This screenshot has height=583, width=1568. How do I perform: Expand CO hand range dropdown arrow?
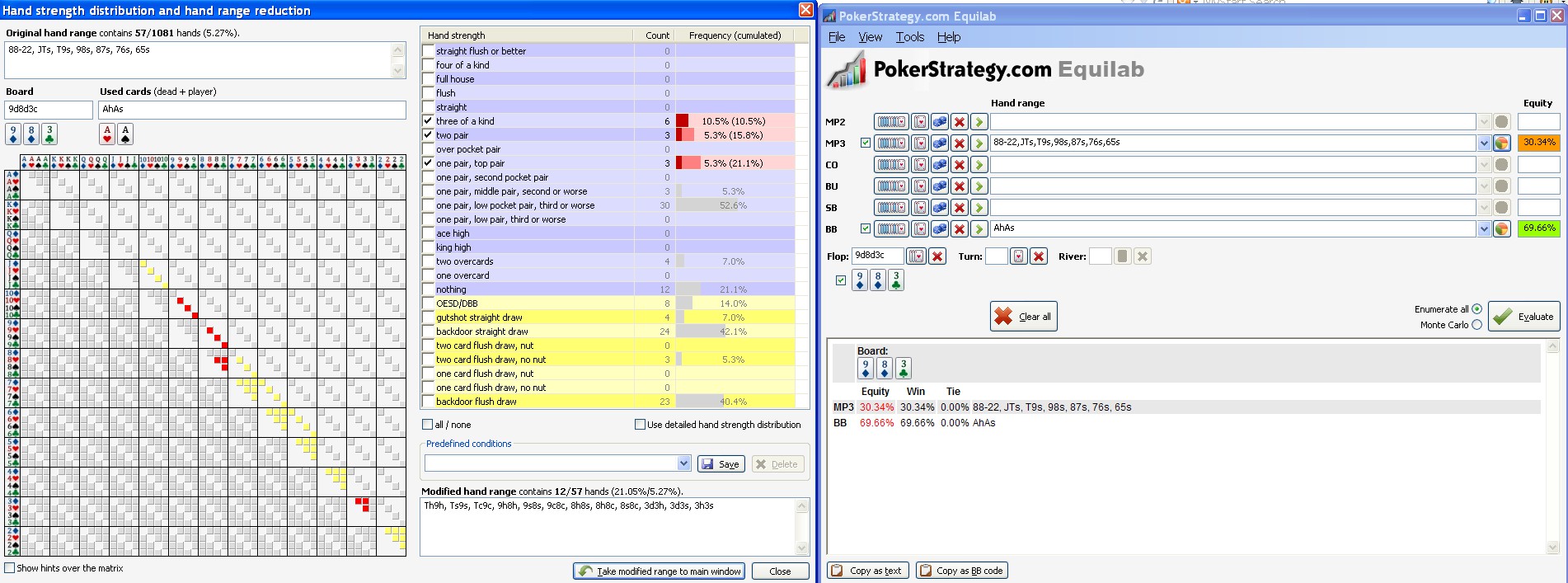[1484, 164]
